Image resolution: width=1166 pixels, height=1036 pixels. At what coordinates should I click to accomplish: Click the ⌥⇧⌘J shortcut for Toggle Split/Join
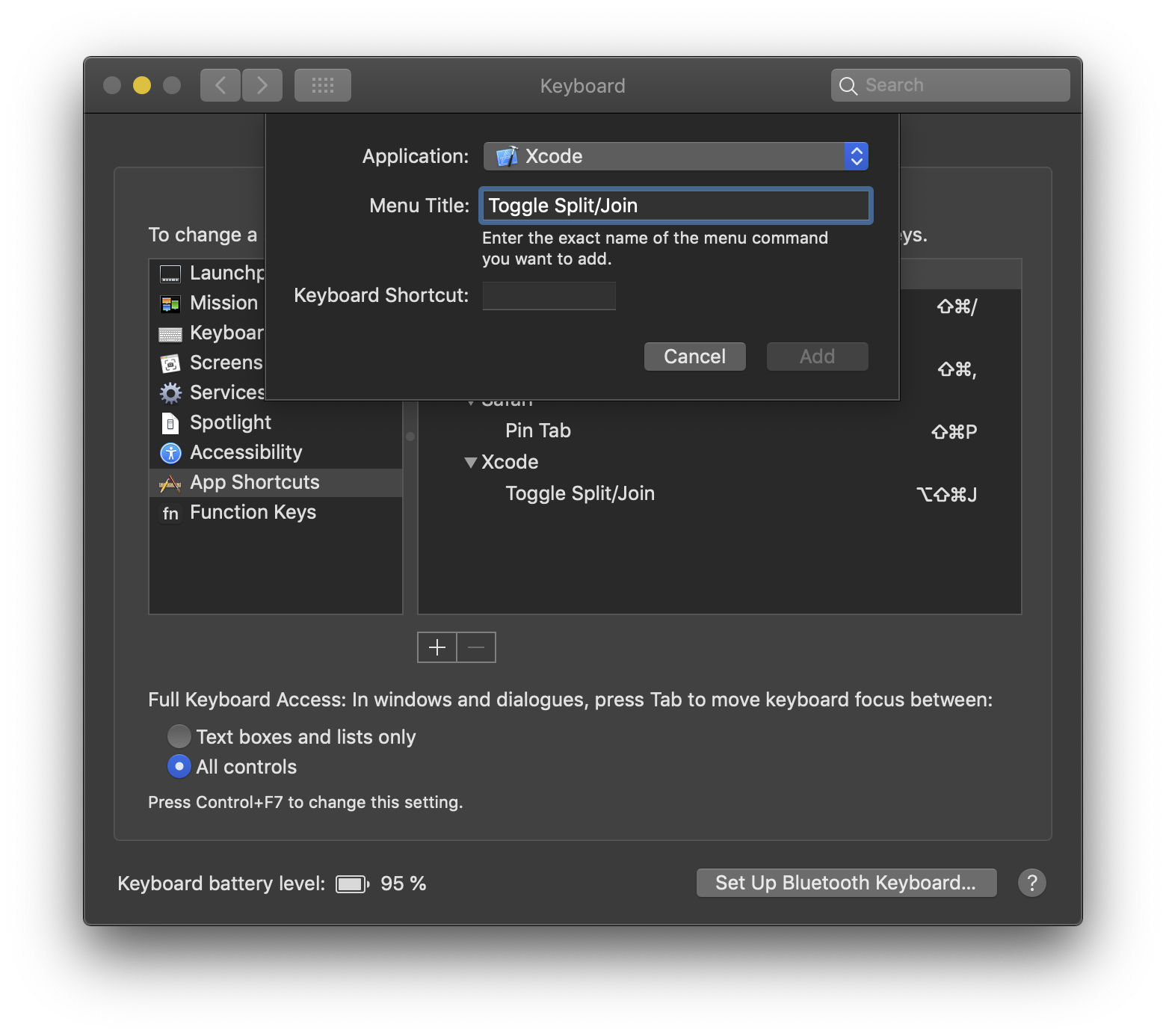pyautogui.click(x=947, y=495)
